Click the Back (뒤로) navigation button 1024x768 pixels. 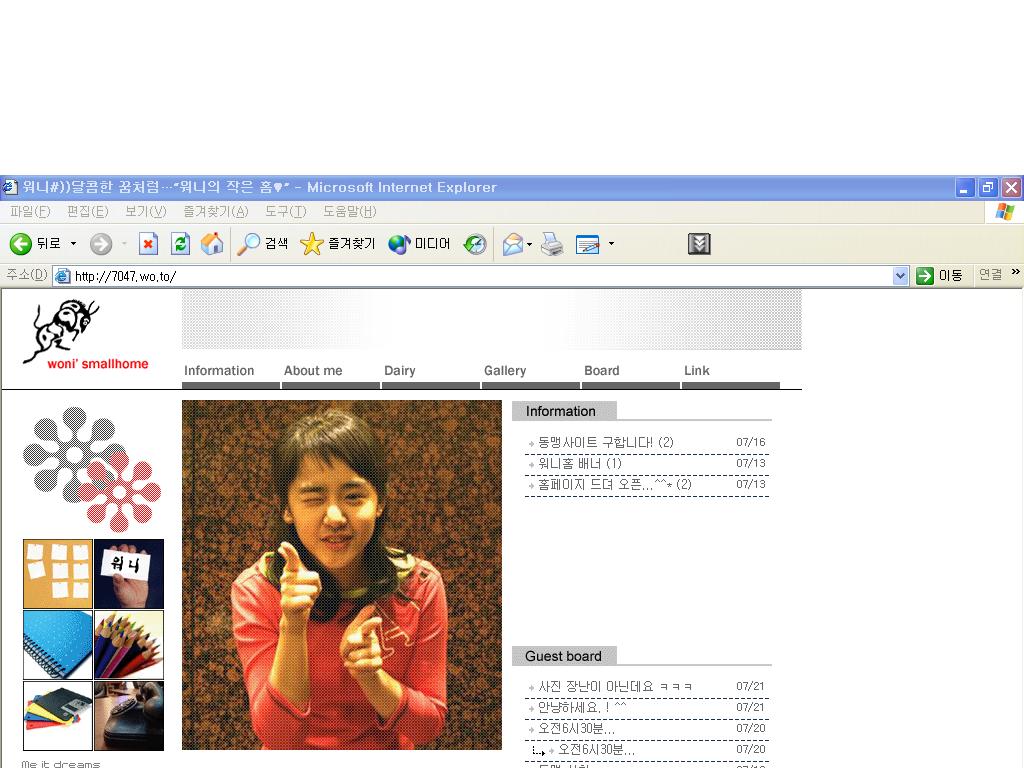tap(35, 244)
